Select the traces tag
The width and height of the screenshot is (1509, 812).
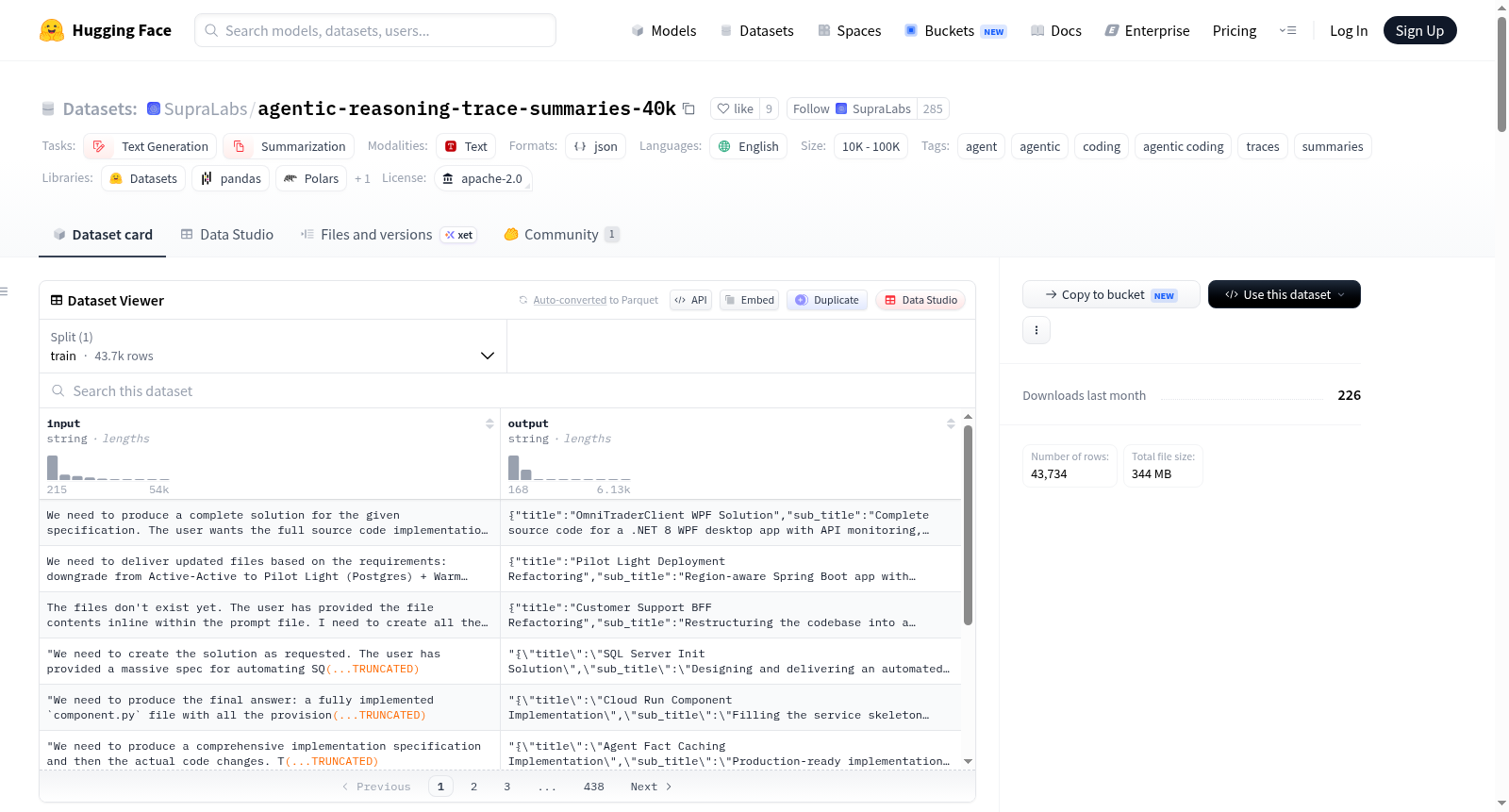pyautogui.click(x=1262, y=146)
